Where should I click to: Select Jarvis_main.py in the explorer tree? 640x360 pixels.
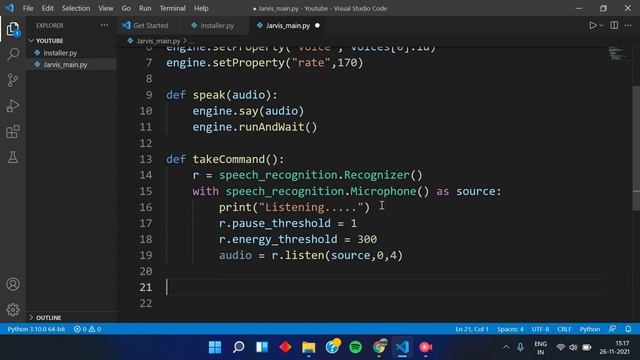coord(65,64)
